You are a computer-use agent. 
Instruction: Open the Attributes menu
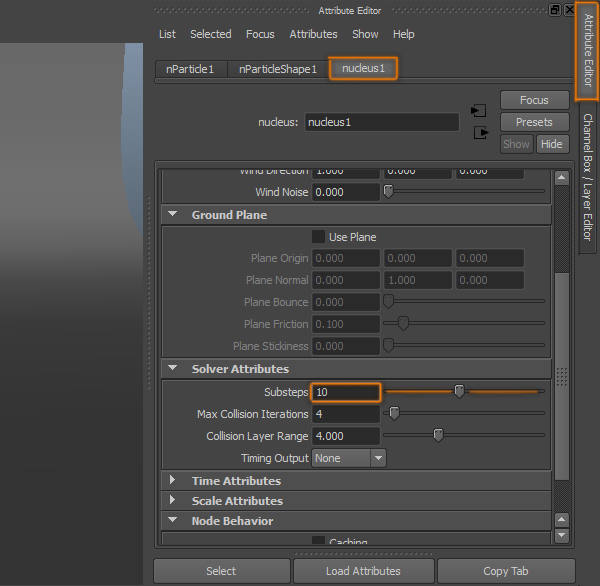(x=313, y=34)
